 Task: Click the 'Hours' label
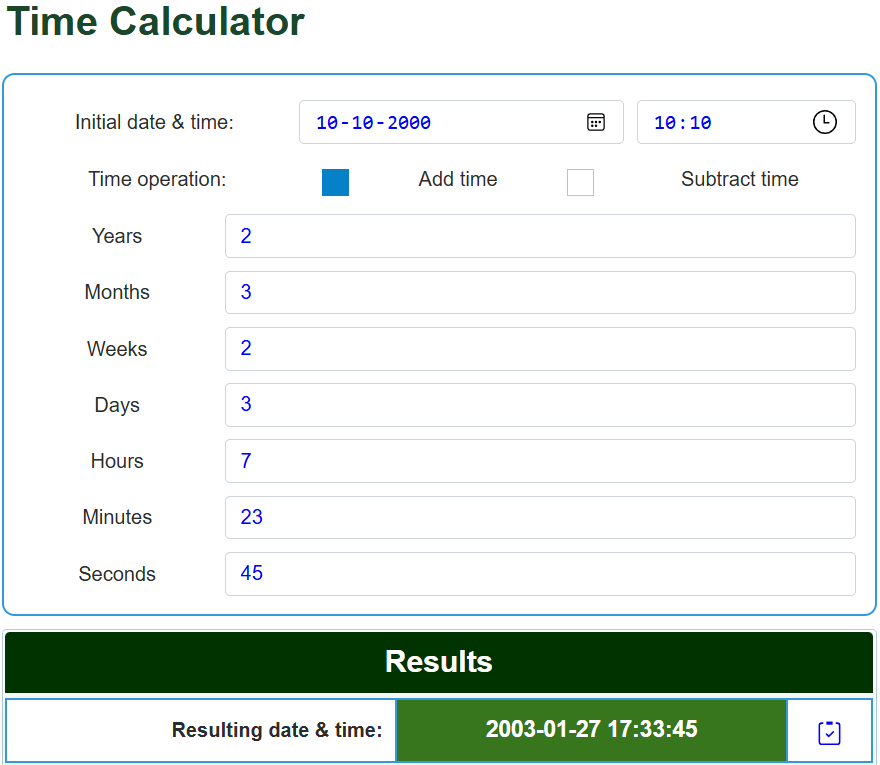point(117,461)
